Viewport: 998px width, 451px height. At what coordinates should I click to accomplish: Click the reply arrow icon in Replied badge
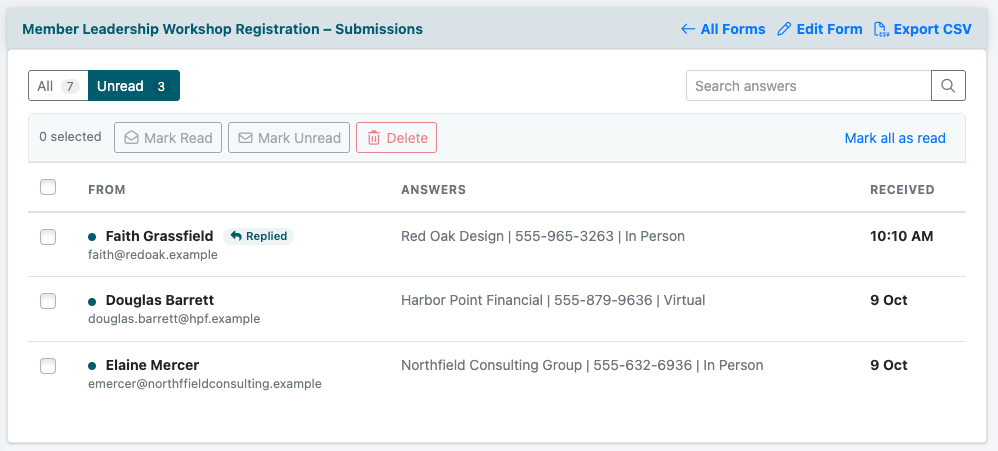pyautogui.click(x=236, y=236)
